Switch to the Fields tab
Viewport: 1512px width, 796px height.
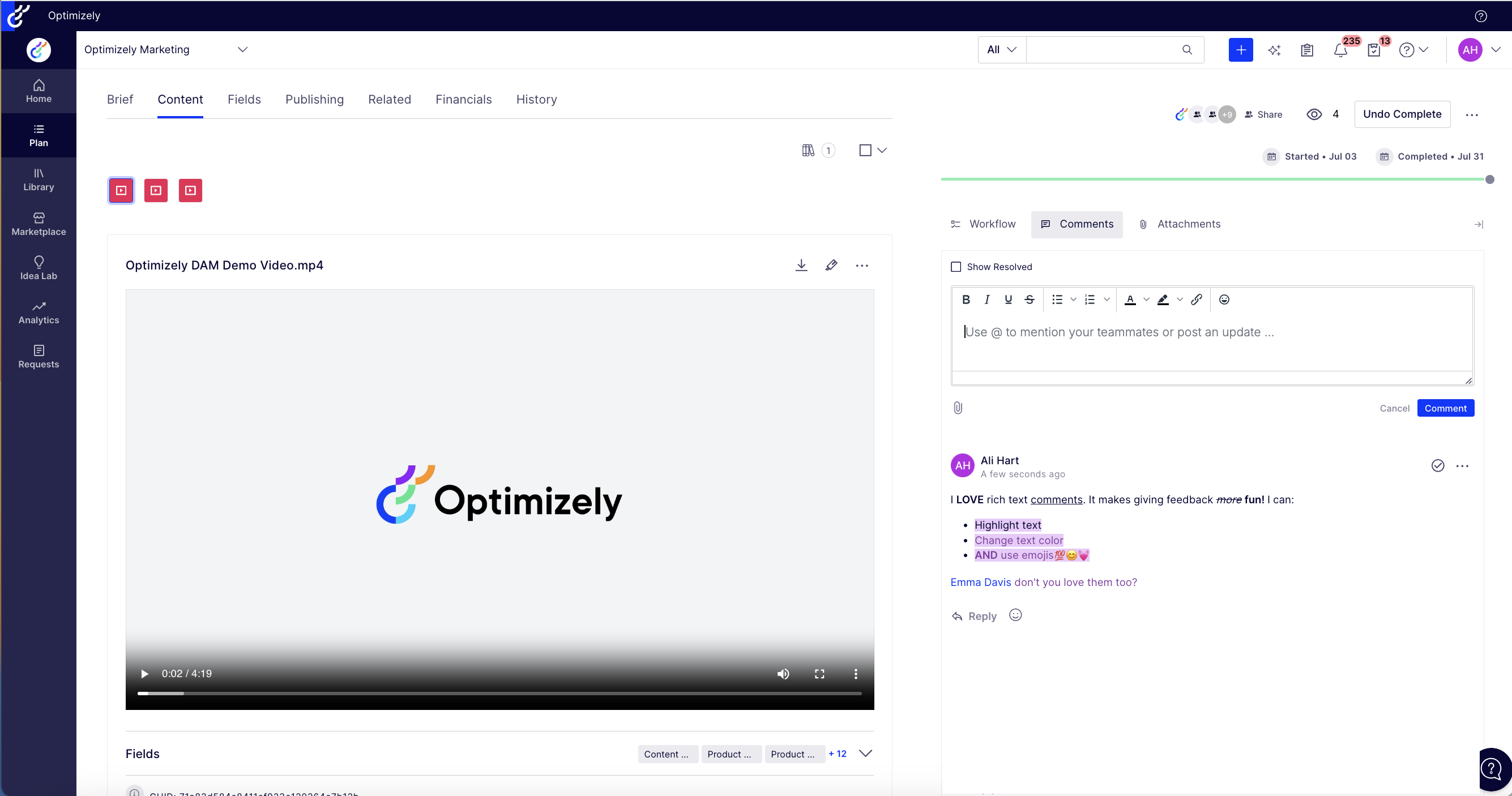[244, 100]
